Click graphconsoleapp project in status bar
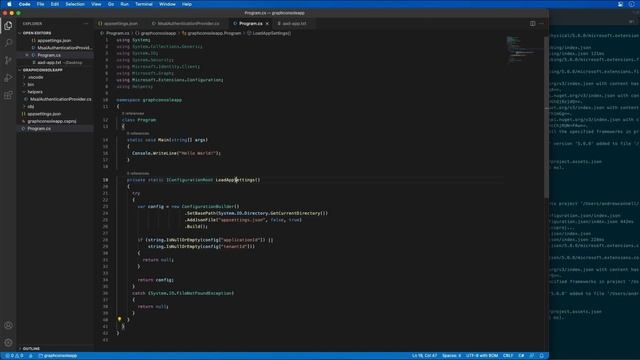This screenshot has height=360, width=640. click(58, 356)
